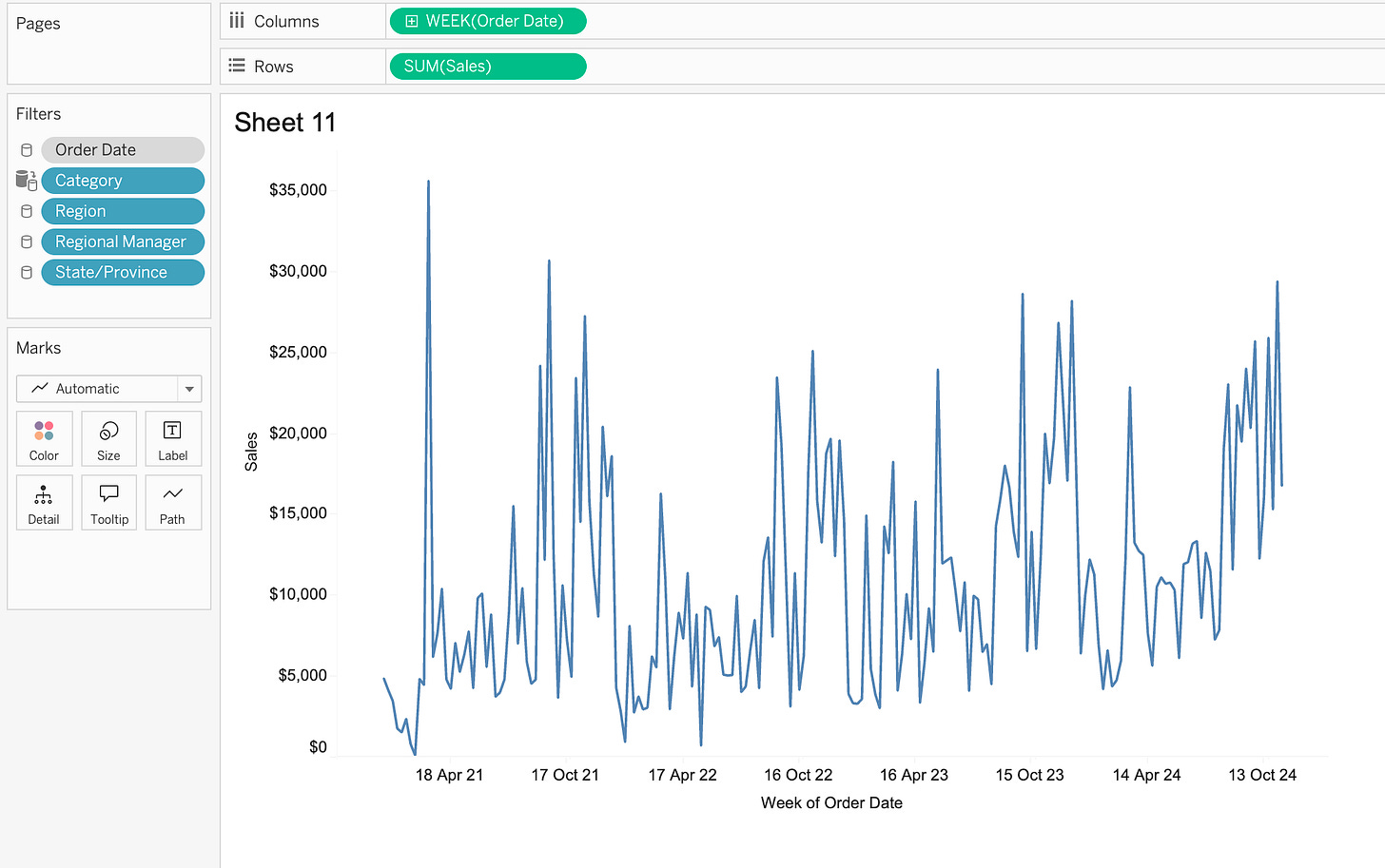Select the Regional Manager filter pill
This screenshot has height=868, width=1385.
point(123,241)
